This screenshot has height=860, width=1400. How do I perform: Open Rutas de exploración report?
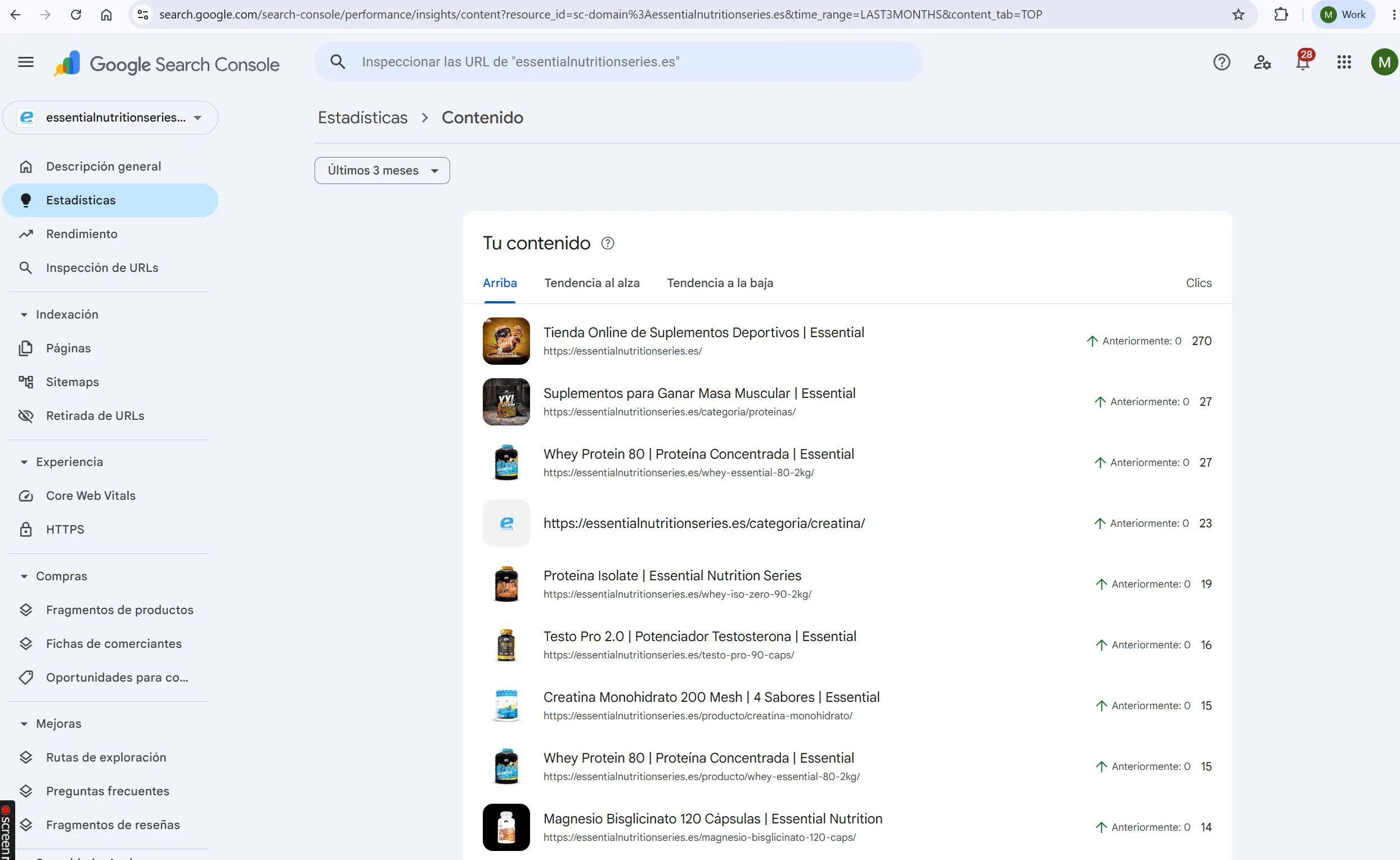tap(110, 757)
